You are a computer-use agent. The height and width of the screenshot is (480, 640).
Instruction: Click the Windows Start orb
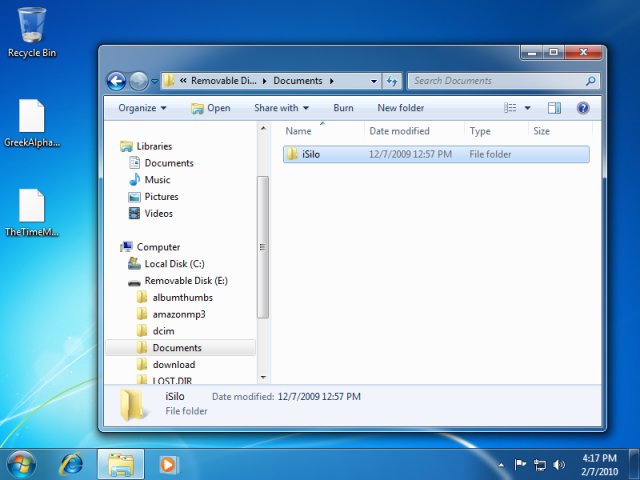point(21,464)
